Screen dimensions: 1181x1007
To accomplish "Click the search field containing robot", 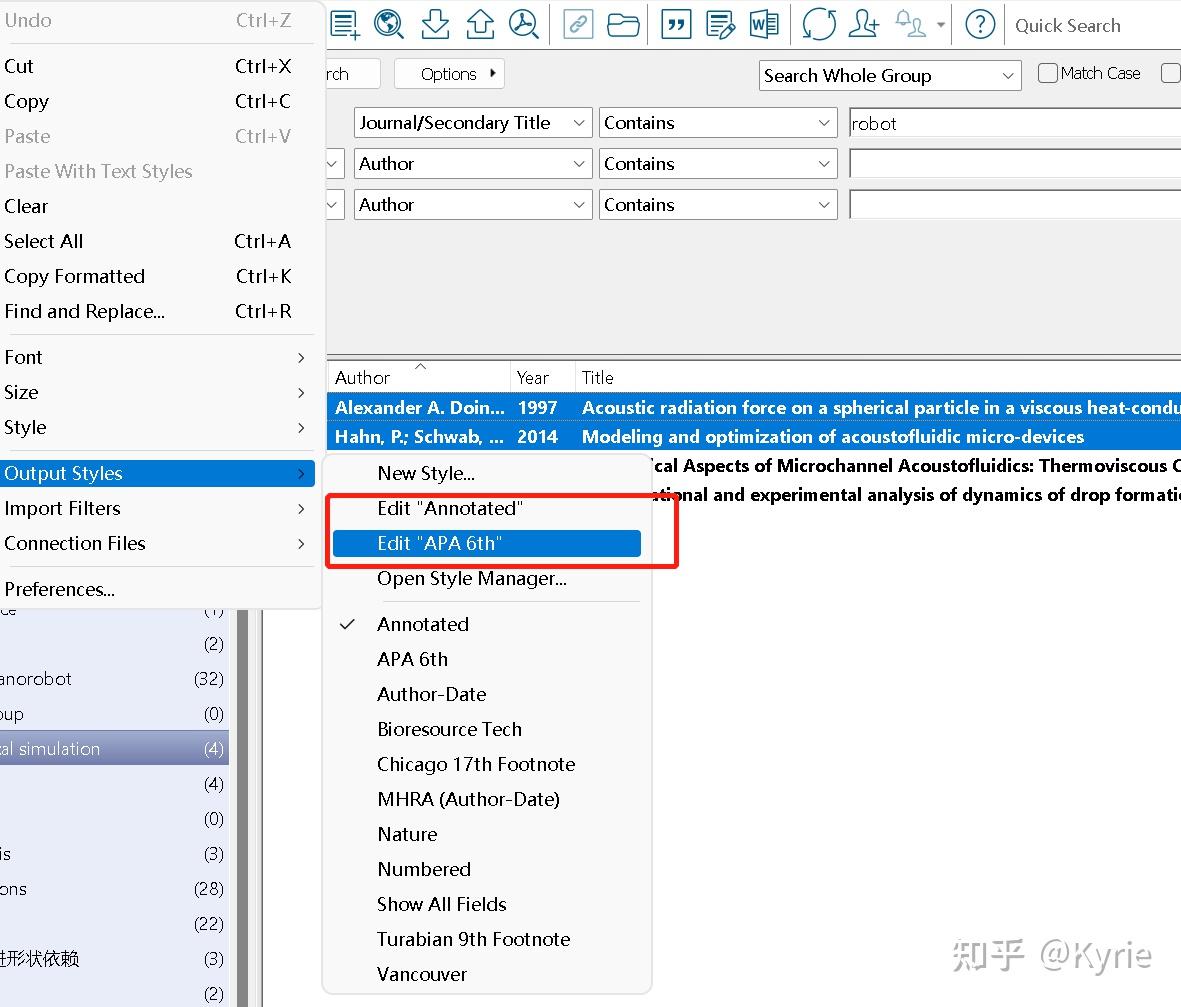I will tap(1015, 123).
